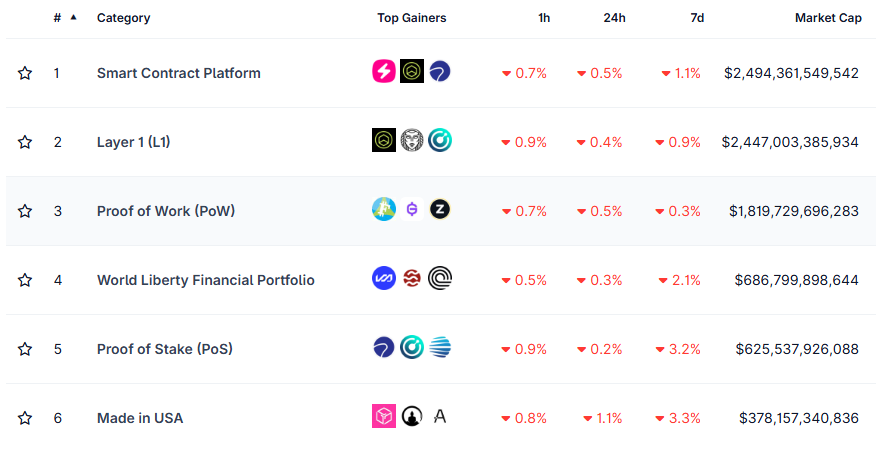Star the Proof of Work (PoW) category
876x449 pixels.
click(25, 211)
